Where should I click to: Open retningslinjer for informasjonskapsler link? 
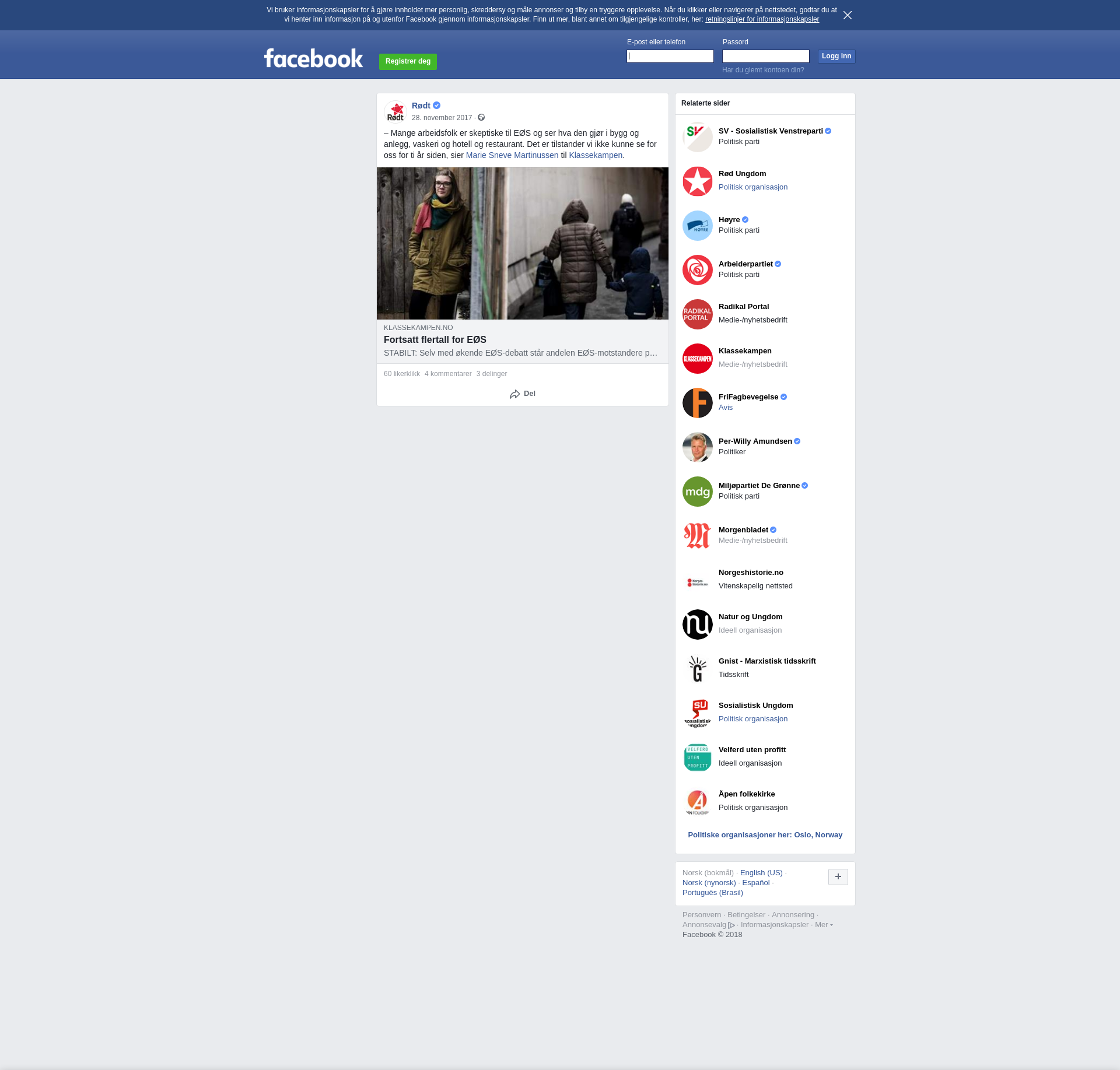pyautogui.click(x=762, y=19)
